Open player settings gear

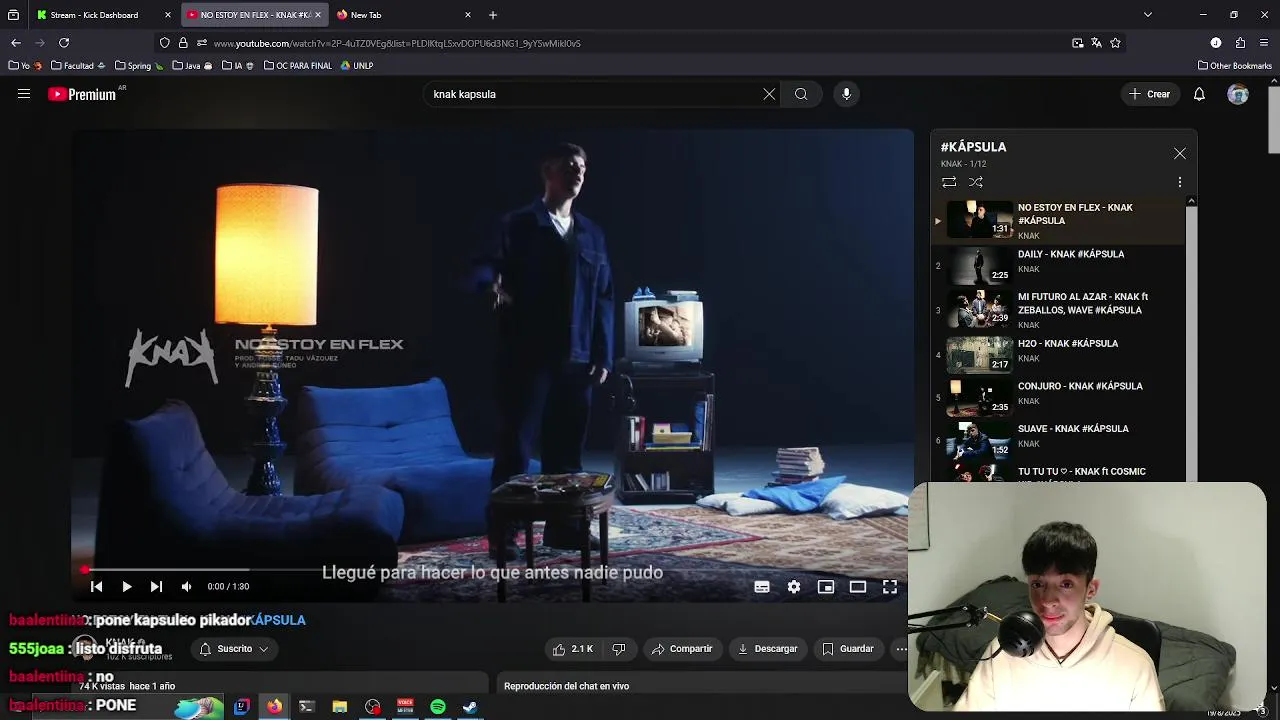(794, 587)
